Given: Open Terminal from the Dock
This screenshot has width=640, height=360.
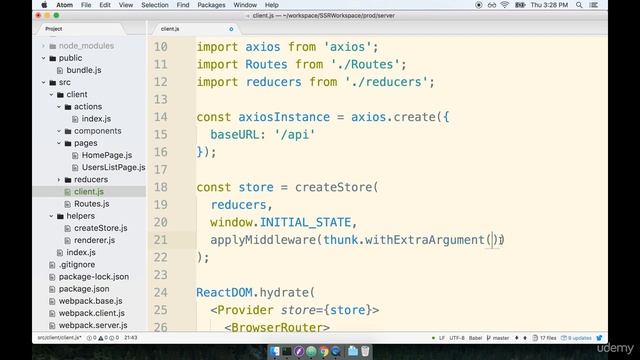Looking at the screenshot, I should tap(287, 351).
